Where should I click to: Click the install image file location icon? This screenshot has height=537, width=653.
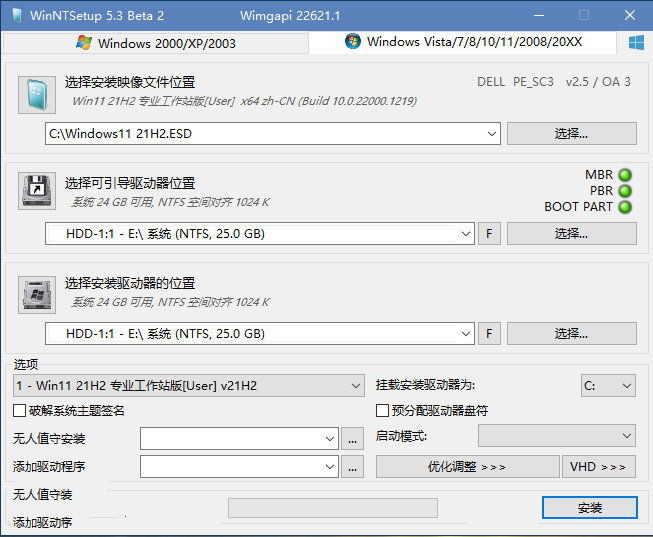(x=37, y=95)
